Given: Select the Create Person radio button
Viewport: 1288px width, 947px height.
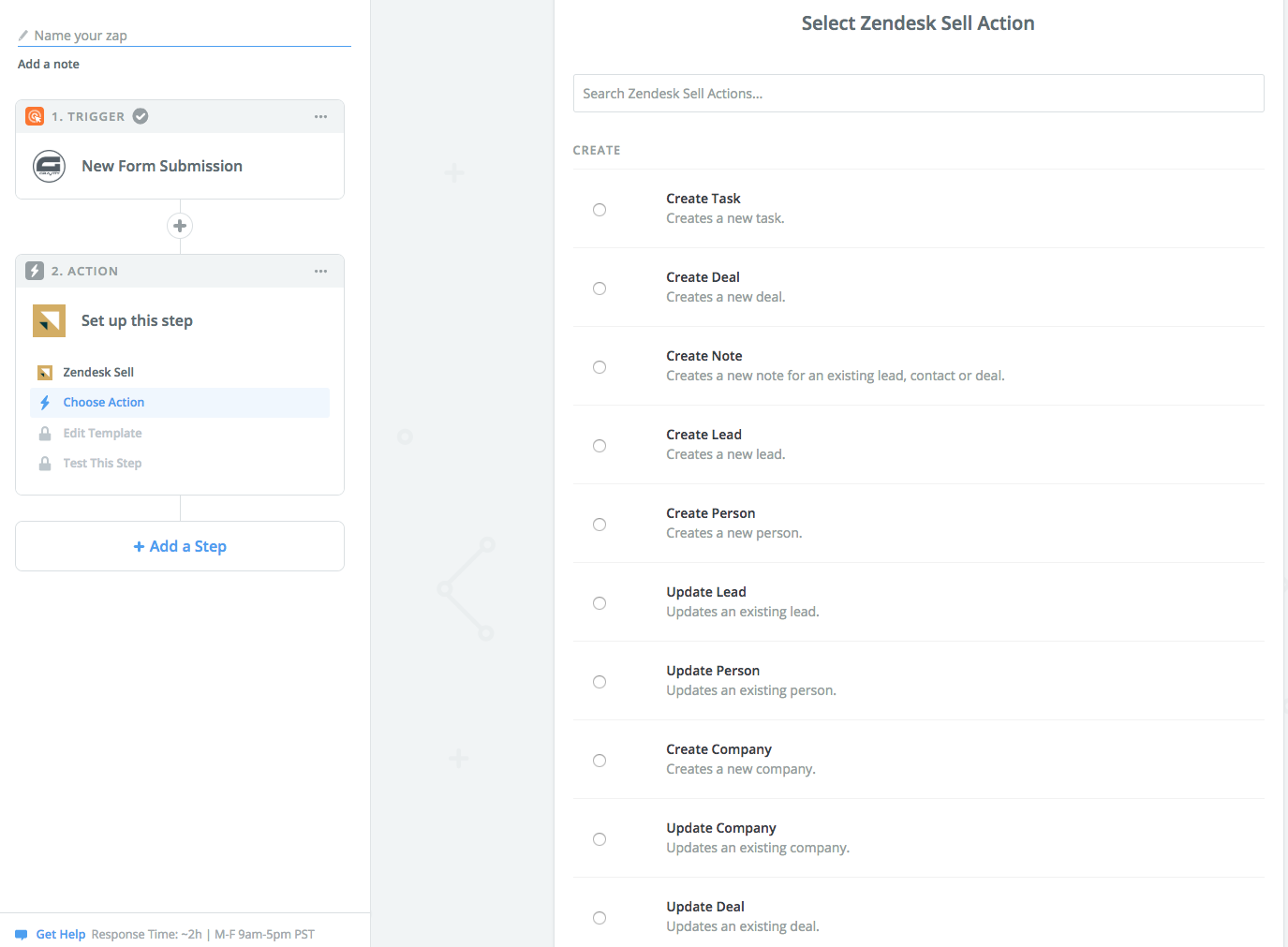Looking at the screenshot, I should [600, 525].
